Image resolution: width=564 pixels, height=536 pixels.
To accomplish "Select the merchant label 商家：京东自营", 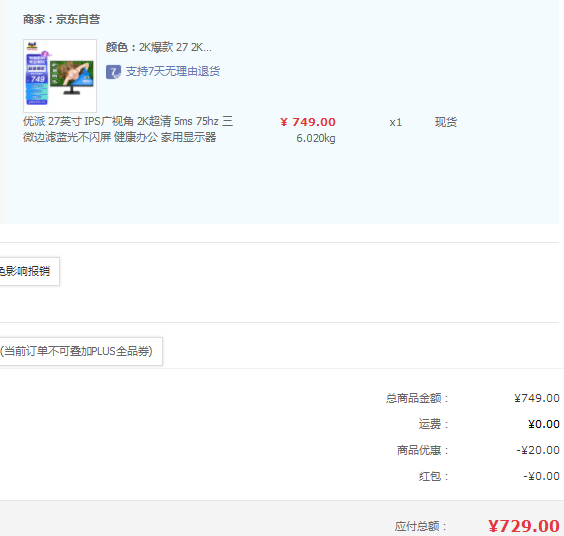I will (62, 19).
